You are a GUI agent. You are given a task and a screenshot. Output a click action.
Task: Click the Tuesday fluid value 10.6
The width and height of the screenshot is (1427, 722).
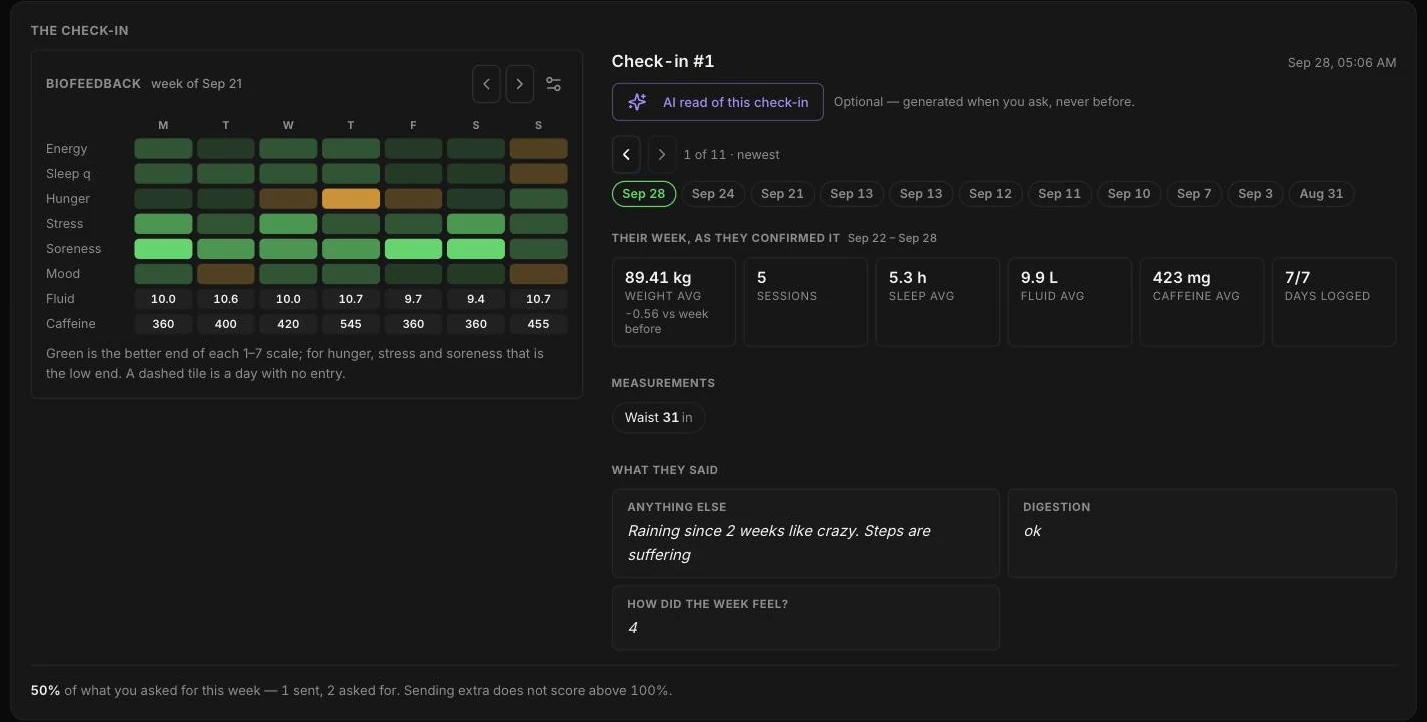pos(226,299)
